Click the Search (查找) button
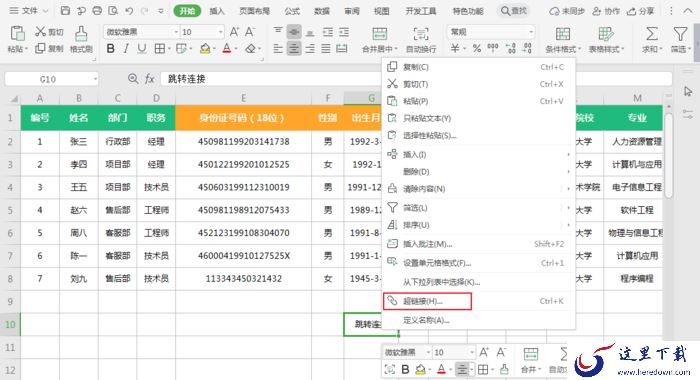Image resolution: width=700 pixels, height=380 pixels. 513,11
